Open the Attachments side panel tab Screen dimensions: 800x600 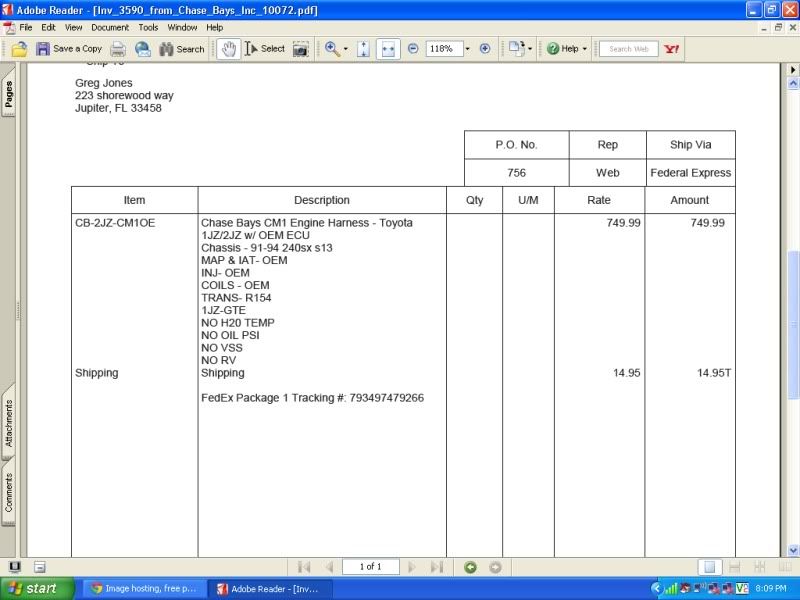coord(8,423)
